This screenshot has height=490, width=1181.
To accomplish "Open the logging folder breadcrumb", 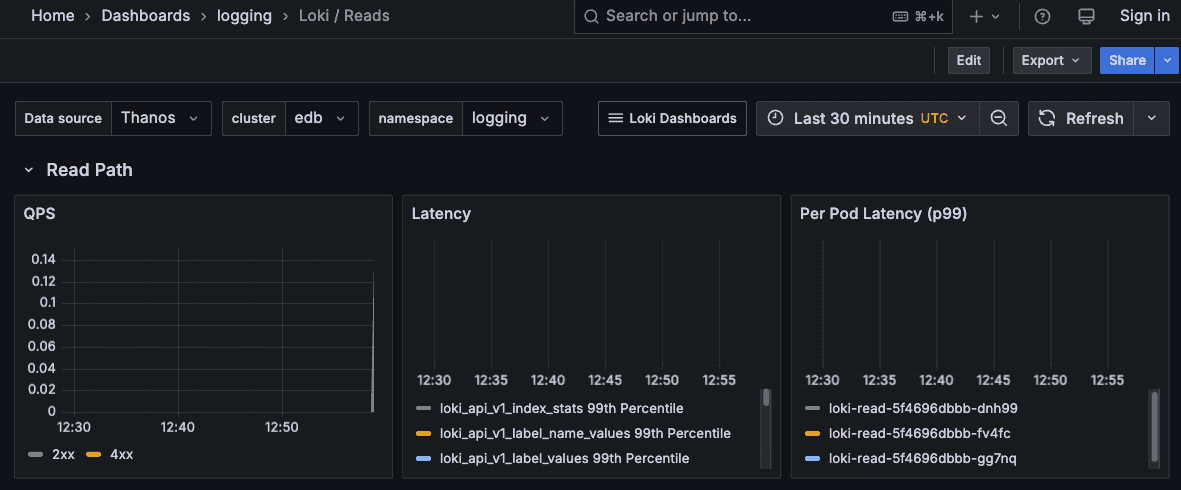I will (244, 16).
